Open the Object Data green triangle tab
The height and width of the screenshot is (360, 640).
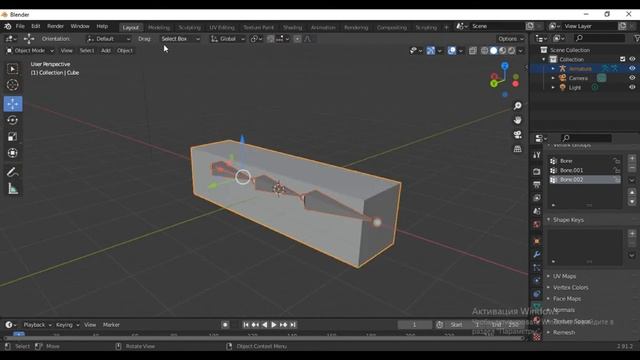[537, 307]
